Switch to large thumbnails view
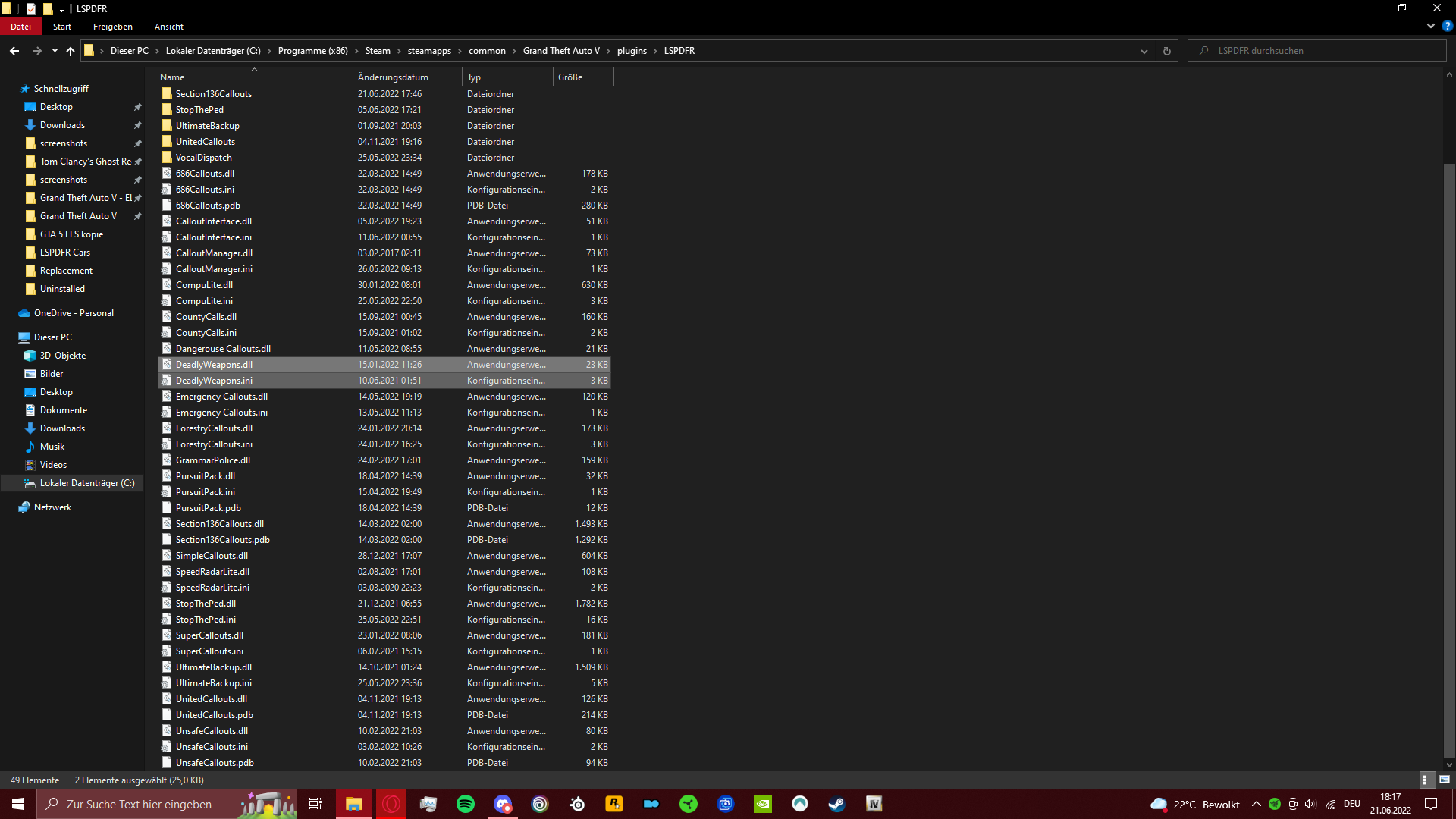Viewport: 1456px width, 819px height. pos(1445,780)
